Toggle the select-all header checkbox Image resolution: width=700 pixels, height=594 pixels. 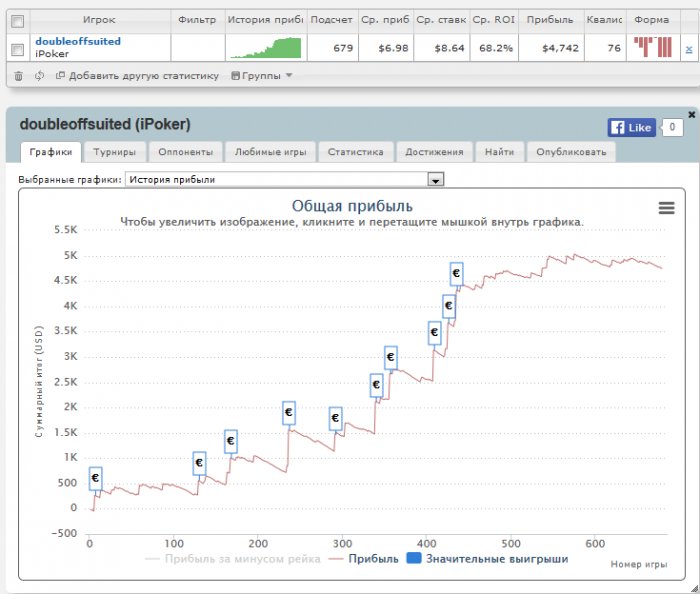point(16,20)
